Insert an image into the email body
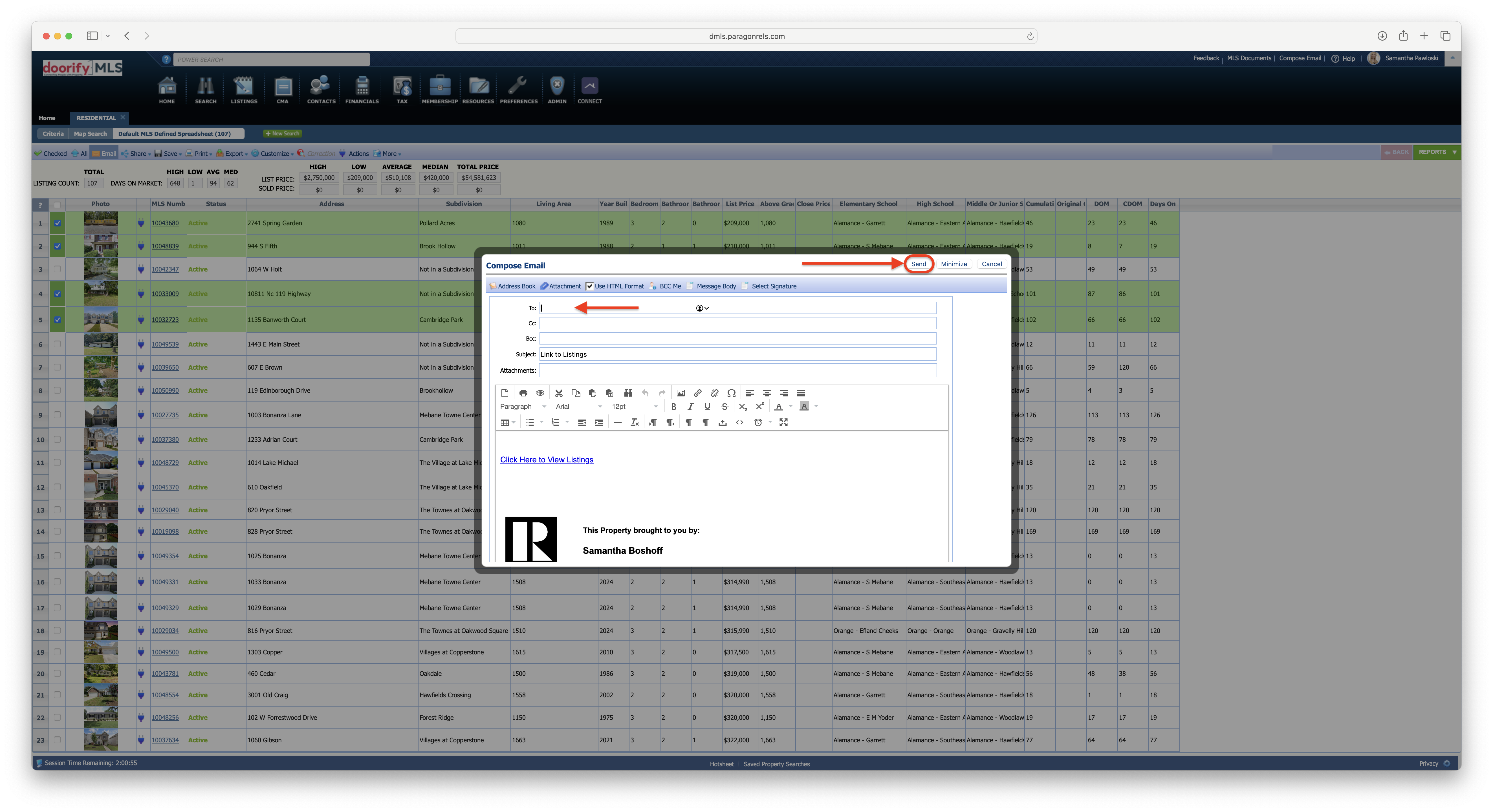 coord(681,393)
